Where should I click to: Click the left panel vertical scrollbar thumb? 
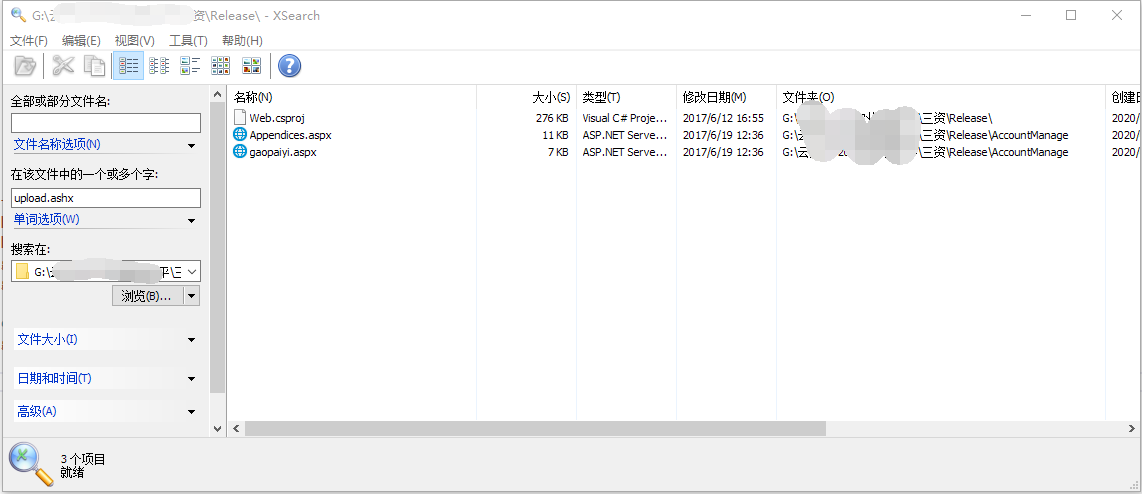coord(217,248)
